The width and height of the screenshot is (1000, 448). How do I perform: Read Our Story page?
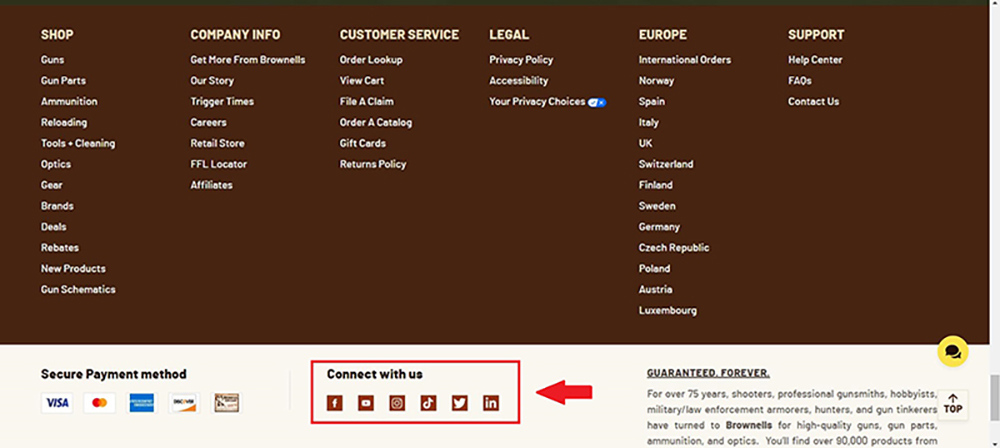pyautogui.click(x=212, y=81)
